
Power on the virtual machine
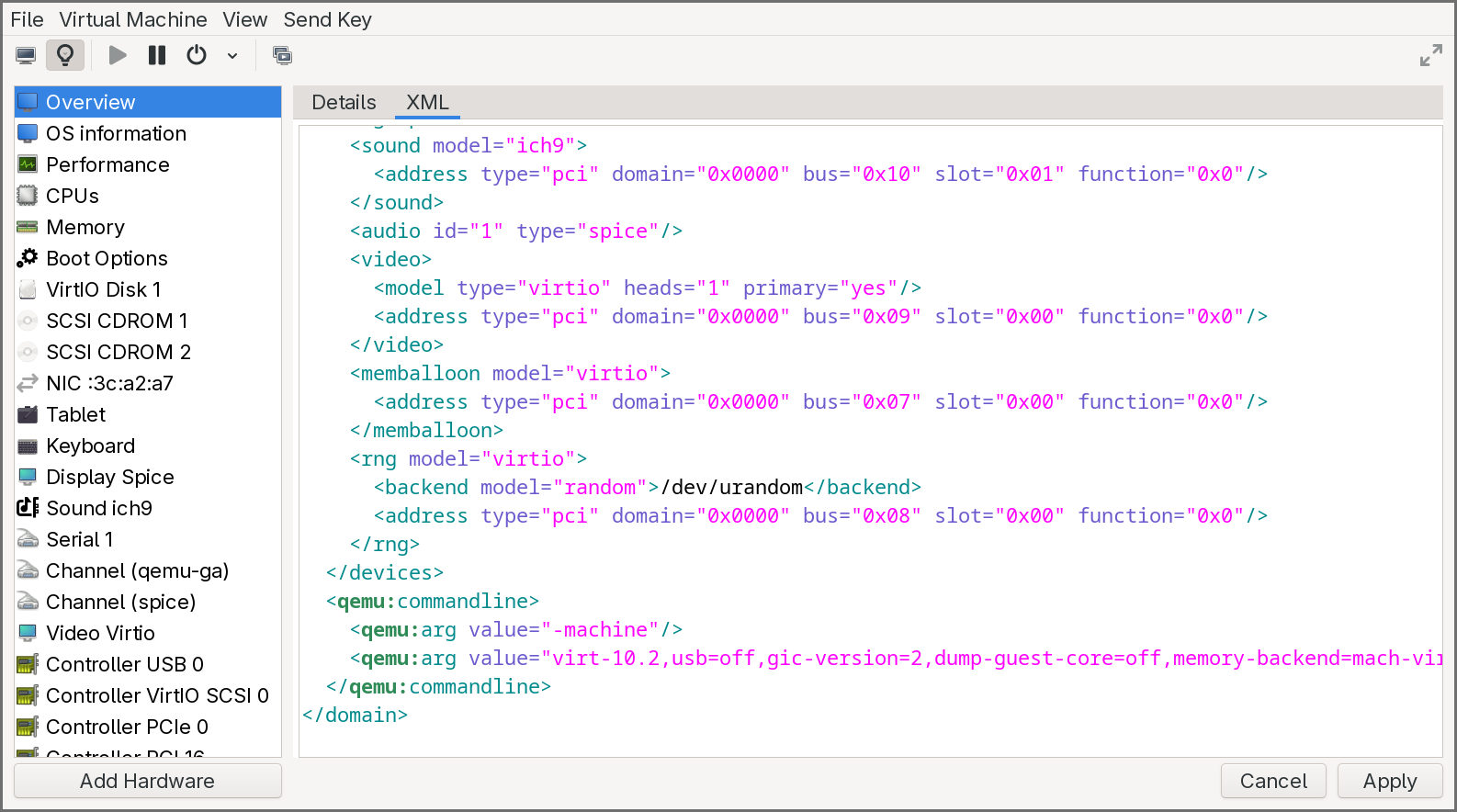[x=118, y=56]
